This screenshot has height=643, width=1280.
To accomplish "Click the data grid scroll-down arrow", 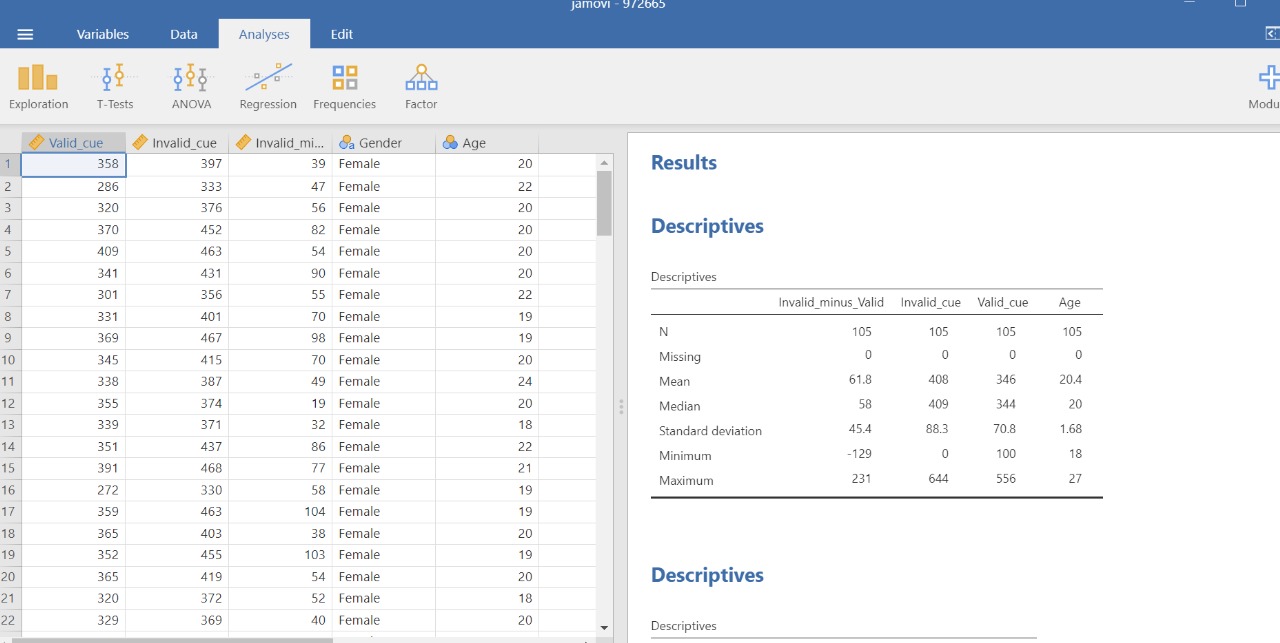I will click(604, 627).
